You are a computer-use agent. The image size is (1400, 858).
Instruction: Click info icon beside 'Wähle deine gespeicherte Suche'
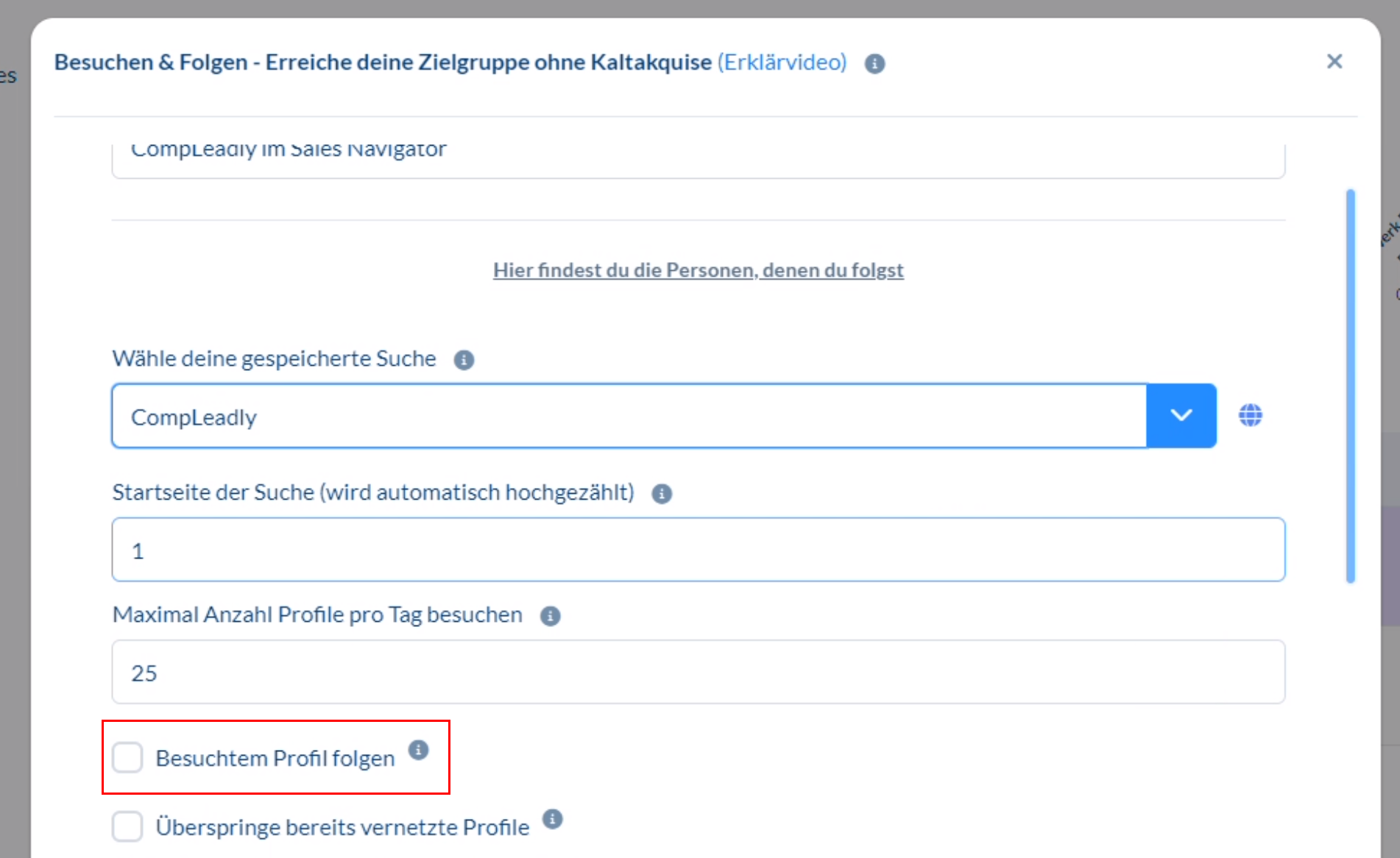coord(464,360)
